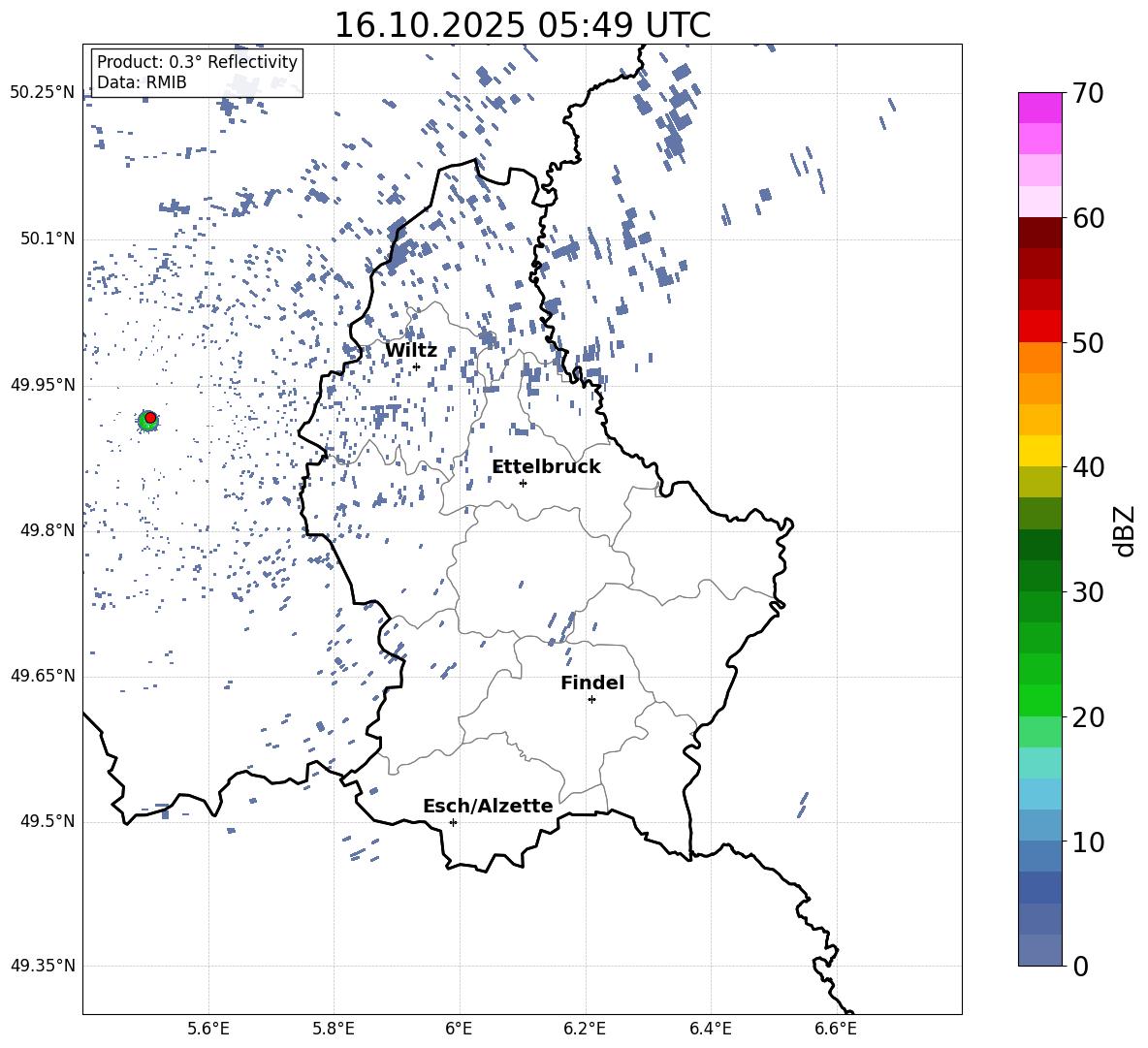Click the colorbar value 50
The image size is (1148, 1048).
coord(1088,342)
